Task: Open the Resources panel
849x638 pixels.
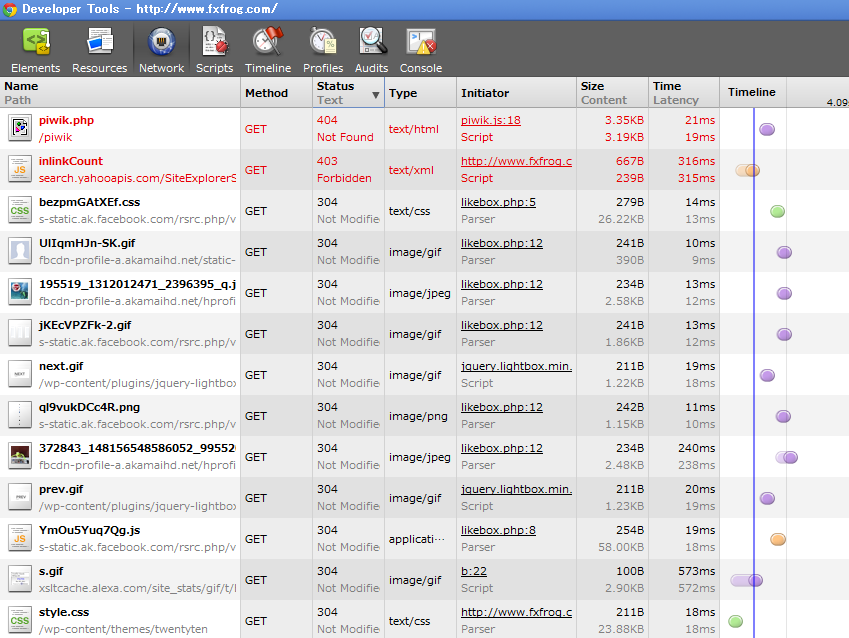Action: click(99, 50)
